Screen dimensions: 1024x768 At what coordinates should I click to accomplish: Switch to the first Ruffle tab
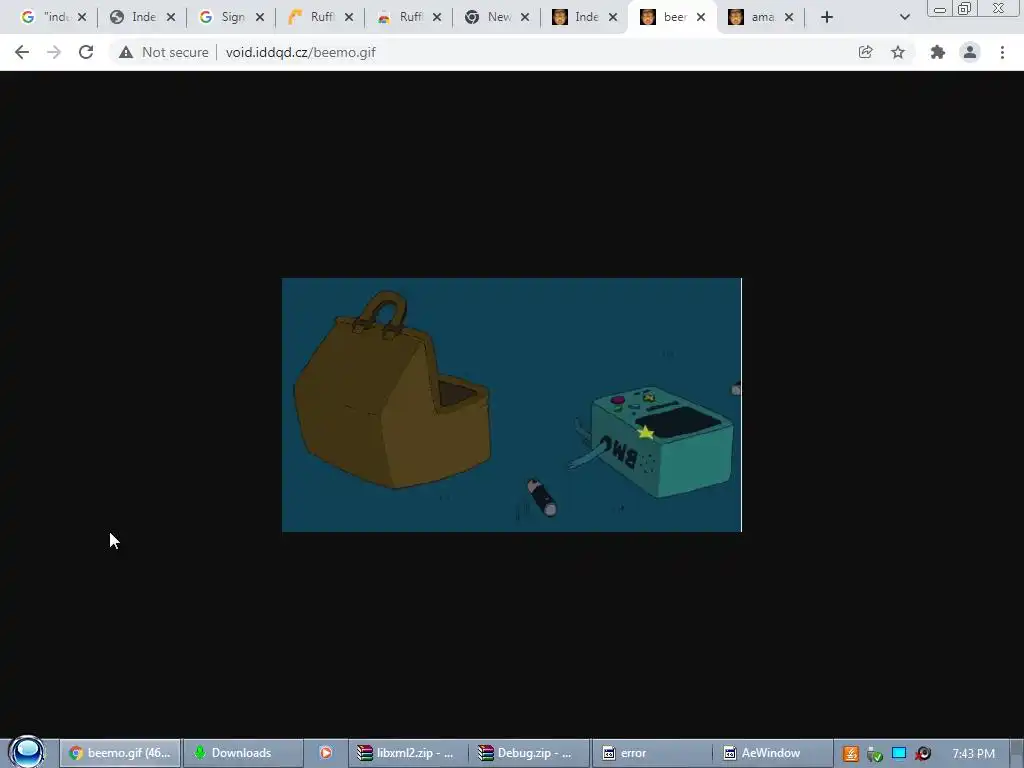[313, 17]
